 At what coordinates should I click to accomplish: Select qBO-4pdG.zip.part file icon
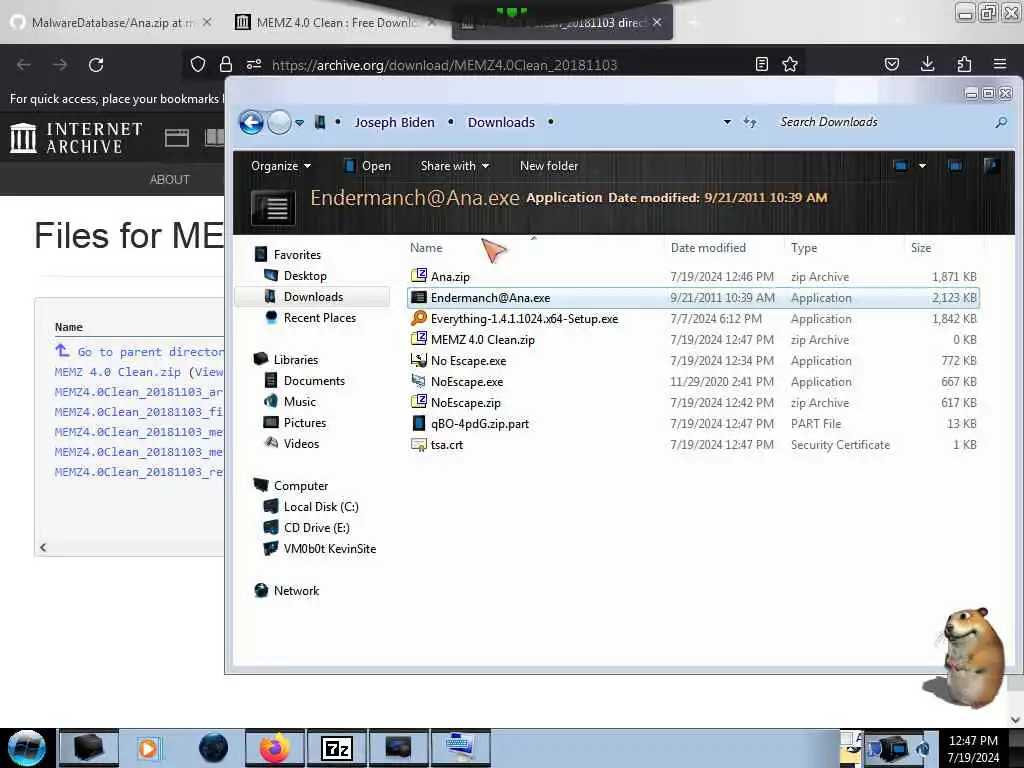[419, 423]
